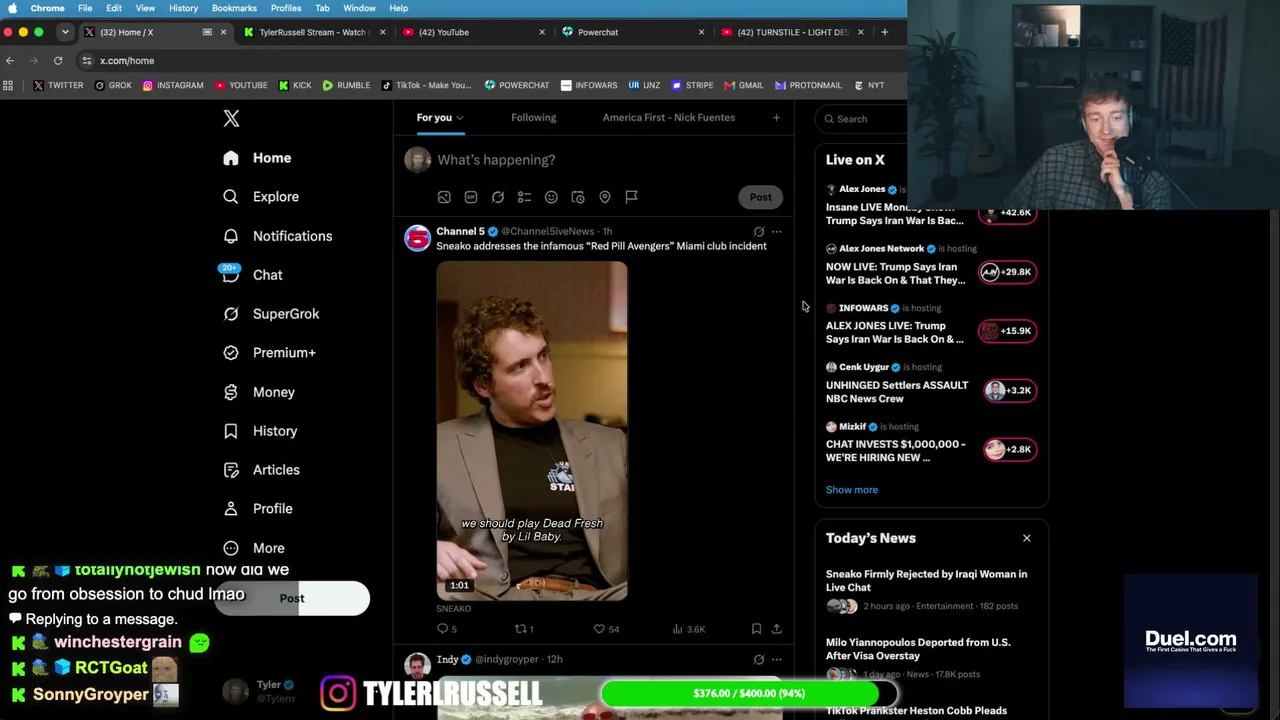The height and width of the screenshot is (720, 1280).
Task: Click the x.com/home address bar
Action: click(x=127, y=61)
